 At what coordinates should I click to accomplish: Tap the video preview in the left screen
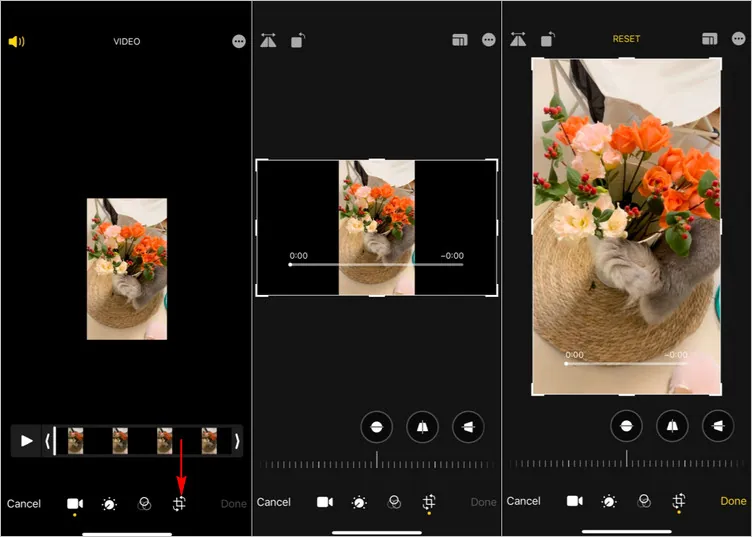click(x=127, y=269)
